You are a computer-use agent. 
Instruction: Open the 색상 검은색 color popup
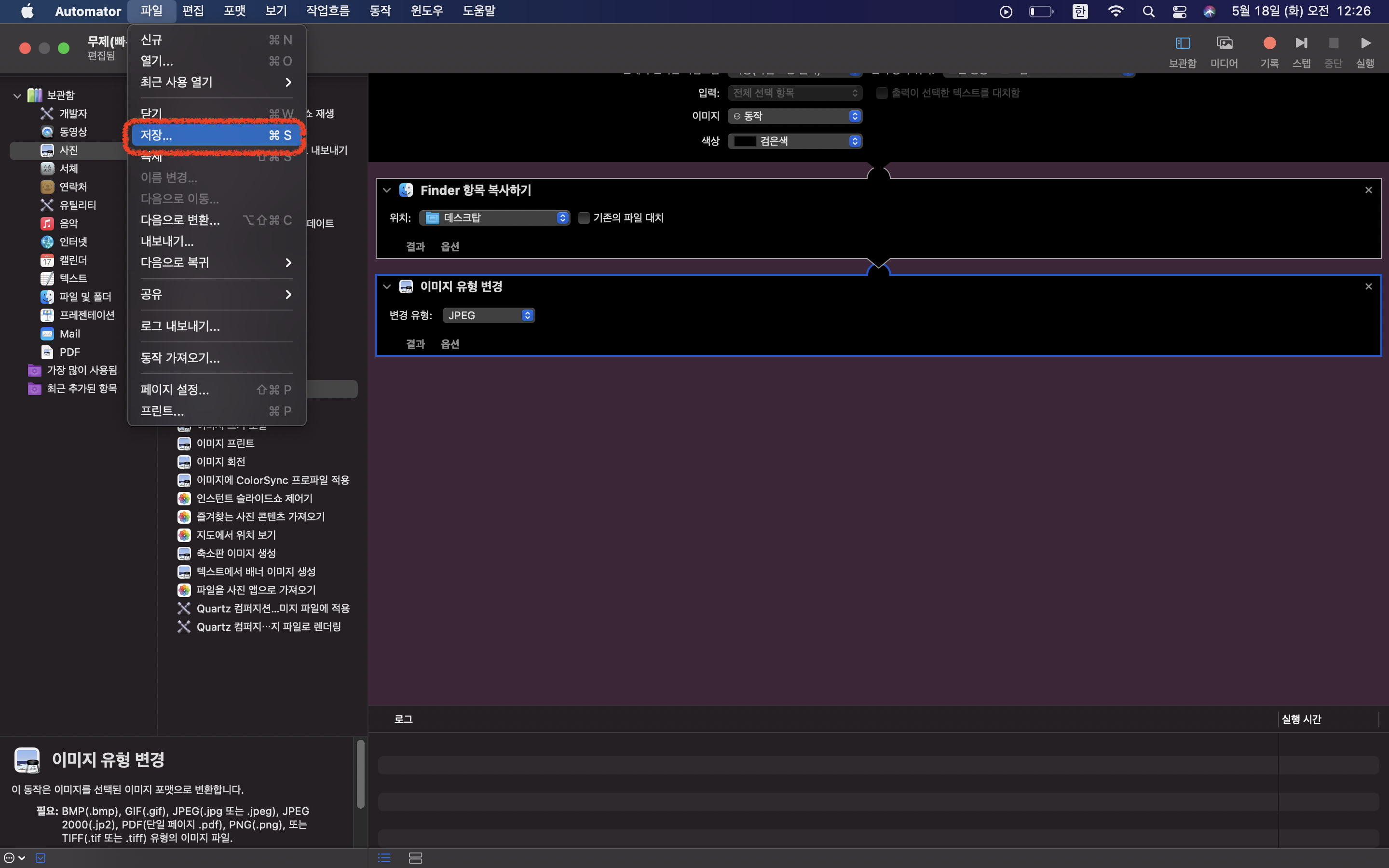794,141
